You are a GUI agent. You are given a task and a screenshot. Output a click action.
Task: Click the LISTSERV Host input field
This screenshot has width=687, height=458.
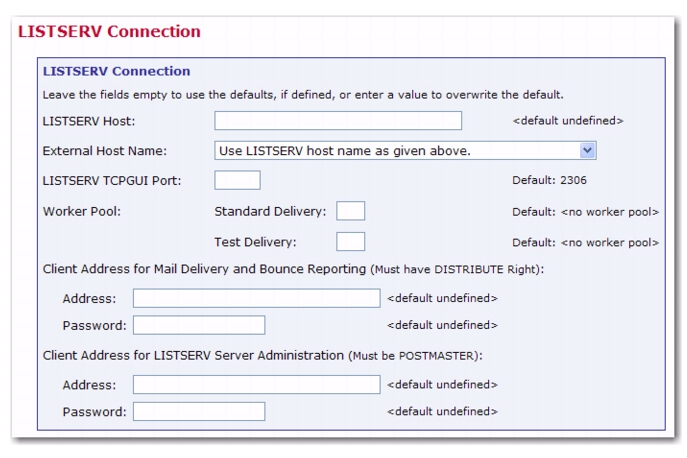pyautogui.click(x=338, y=121)
